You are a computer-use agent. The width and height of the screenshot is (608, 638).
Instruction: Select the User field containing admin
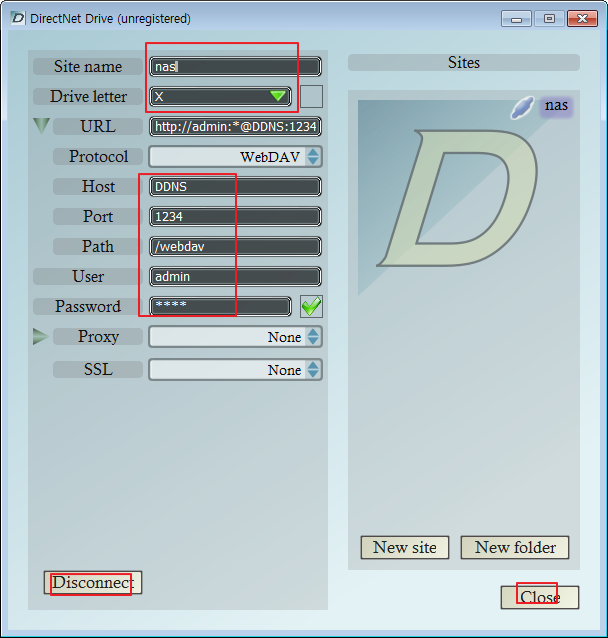click(x=235, y=277)
